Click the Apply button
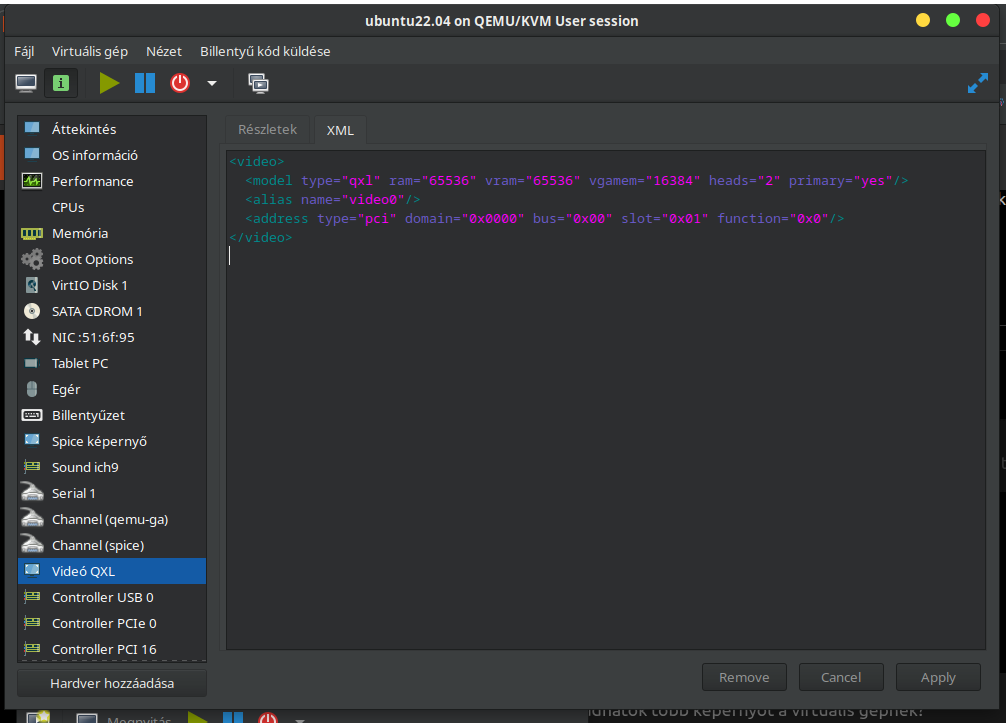This screenshot has height=723, width=1006. (x=937, y=677)
